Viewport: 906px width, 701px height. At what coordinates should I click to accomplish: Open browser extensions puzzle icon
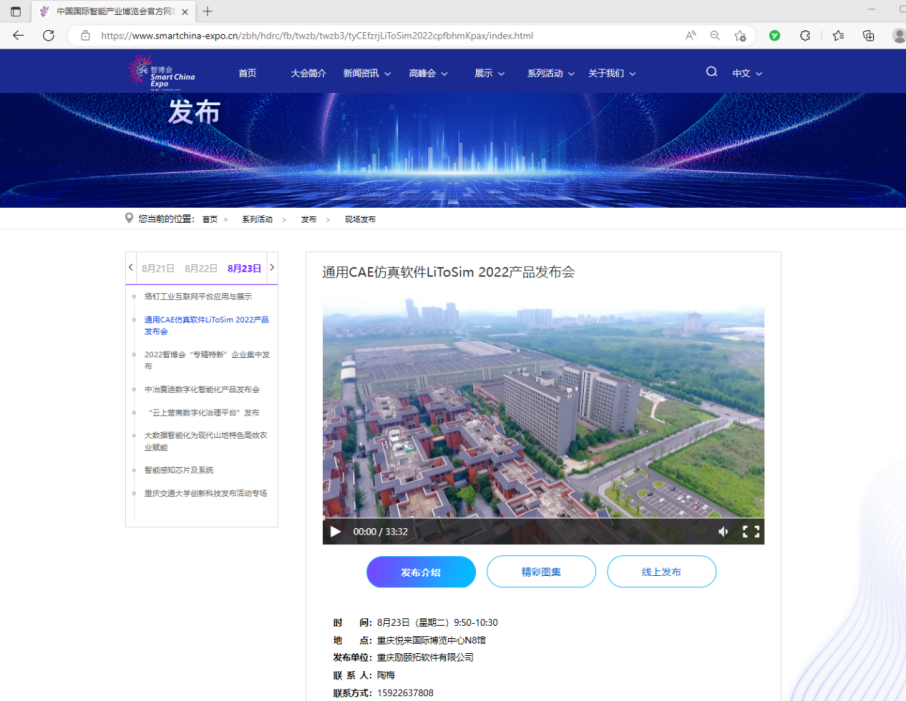[x=805, y=35]
